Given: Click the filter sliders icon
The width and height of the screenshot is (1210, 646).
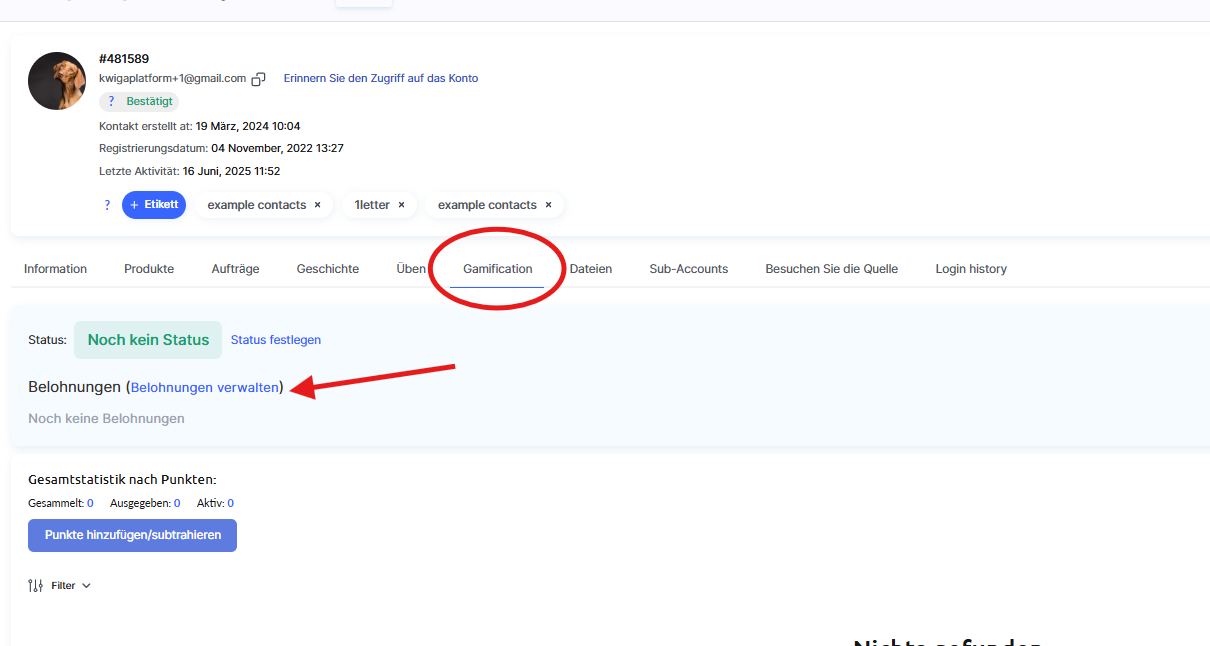Looking at the screenshot, I should [36, 586].
